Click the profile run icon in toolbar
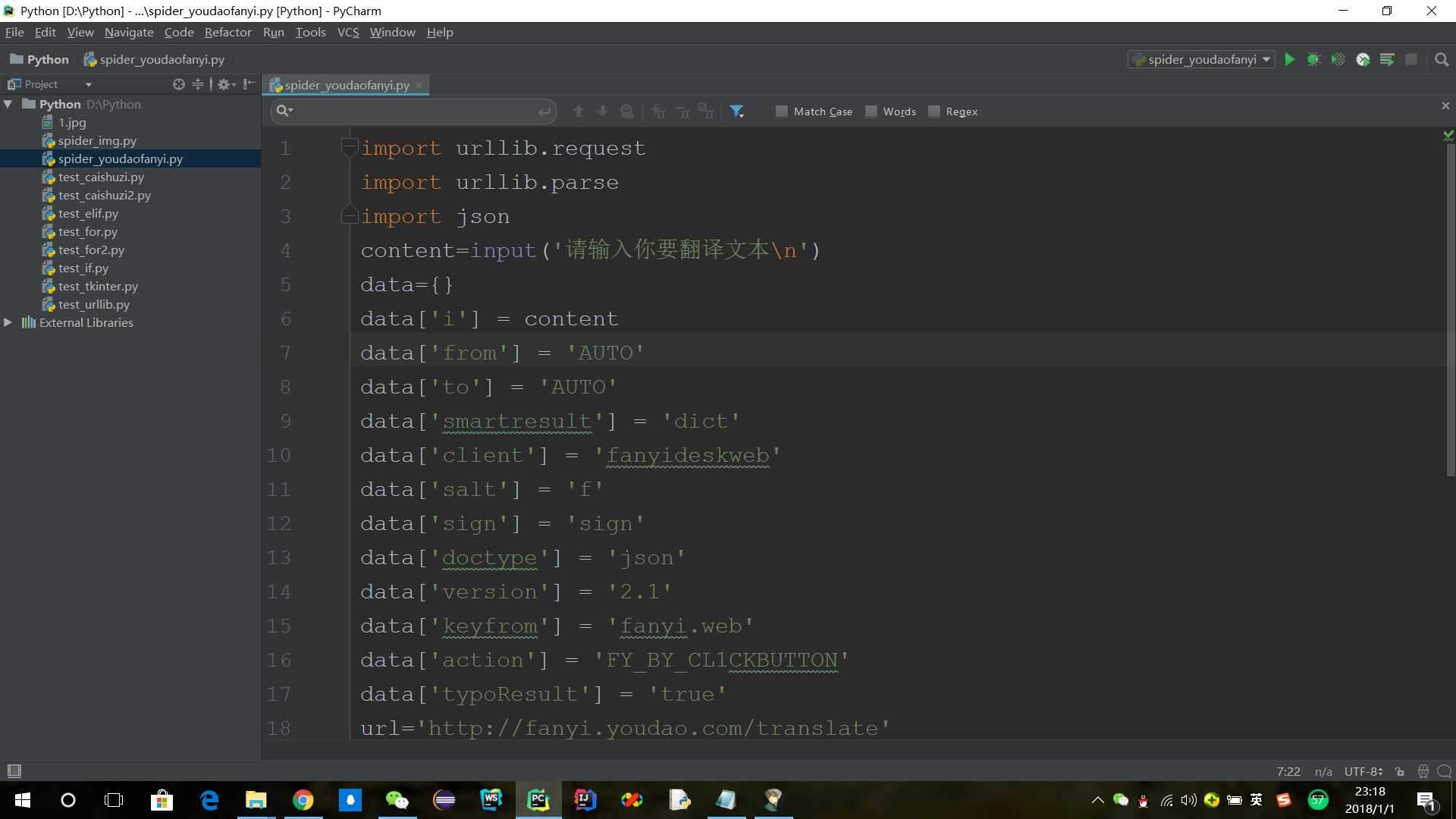The image size is (1456, 819). pyautogui.click(x=1363, y=59)
